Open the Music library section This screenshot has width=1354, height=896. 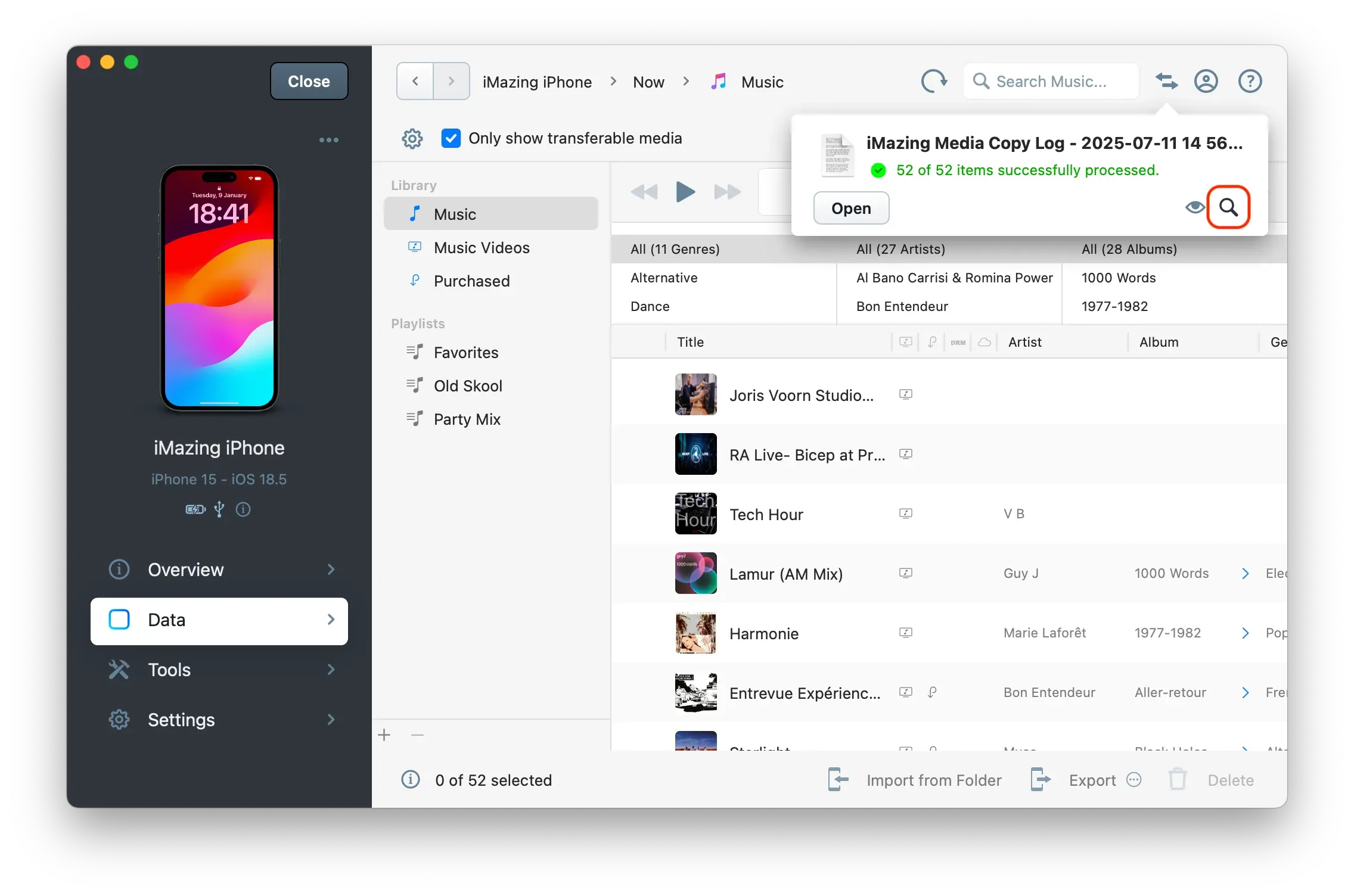(x=455, y=214)
